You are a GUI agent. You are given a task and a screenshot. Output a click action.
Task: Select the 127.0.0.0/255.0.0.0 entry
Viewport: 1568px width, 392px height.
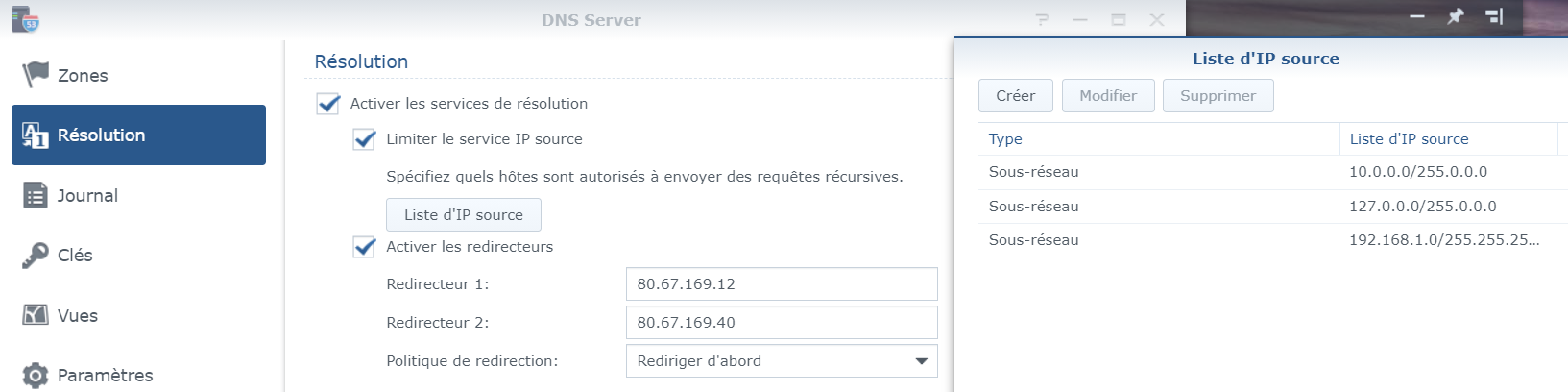[1272, 207]
